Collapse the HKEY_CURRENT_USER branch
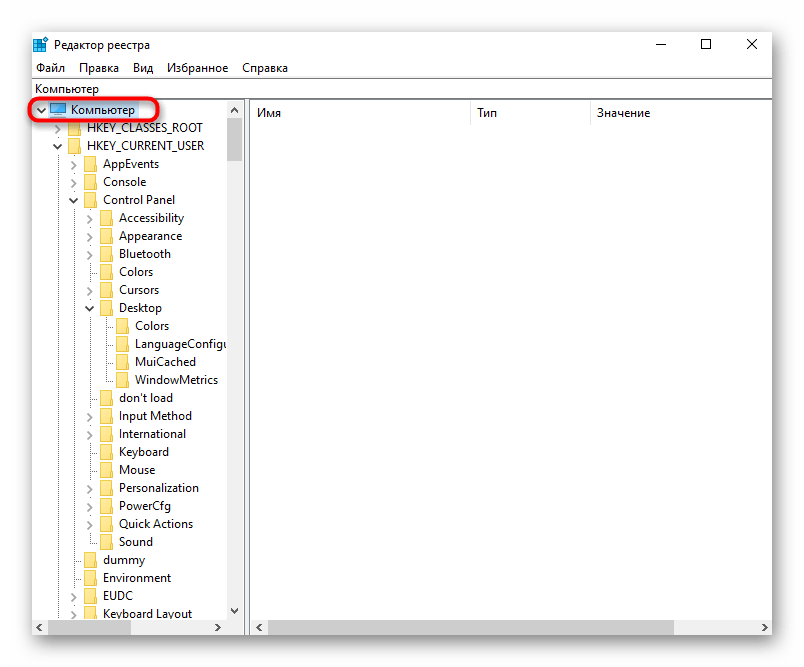Screen dimensions: 804x667 (58, 146)
